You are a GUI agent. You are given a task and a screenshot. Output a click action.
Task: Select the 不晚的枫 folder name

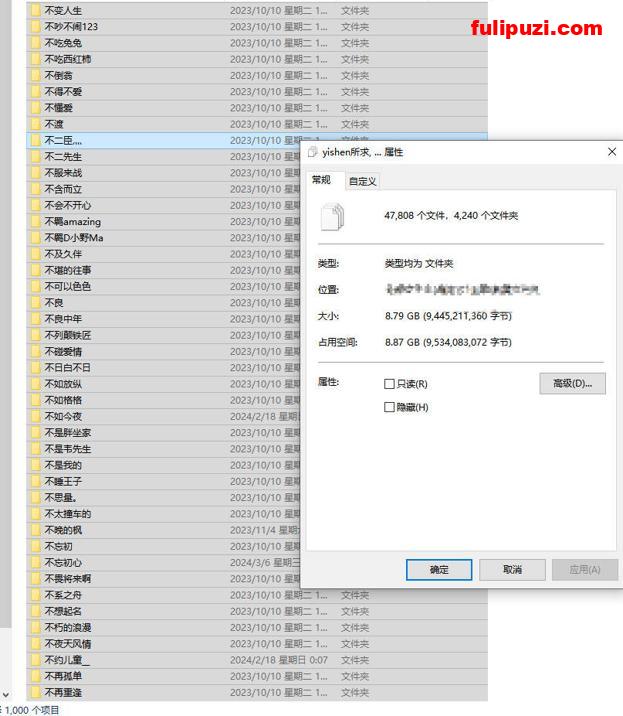63,530
